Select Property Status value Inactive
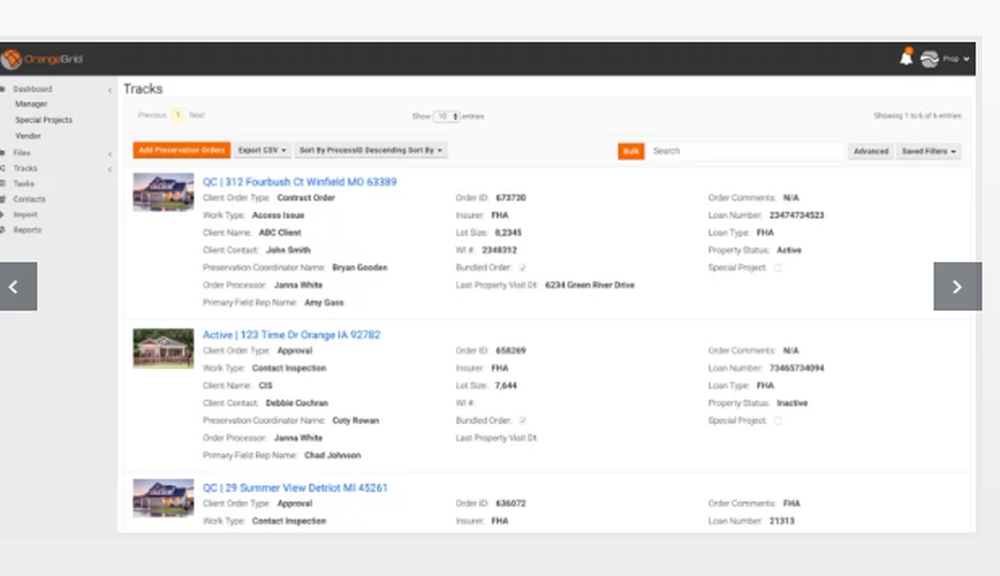 [792, 403]
